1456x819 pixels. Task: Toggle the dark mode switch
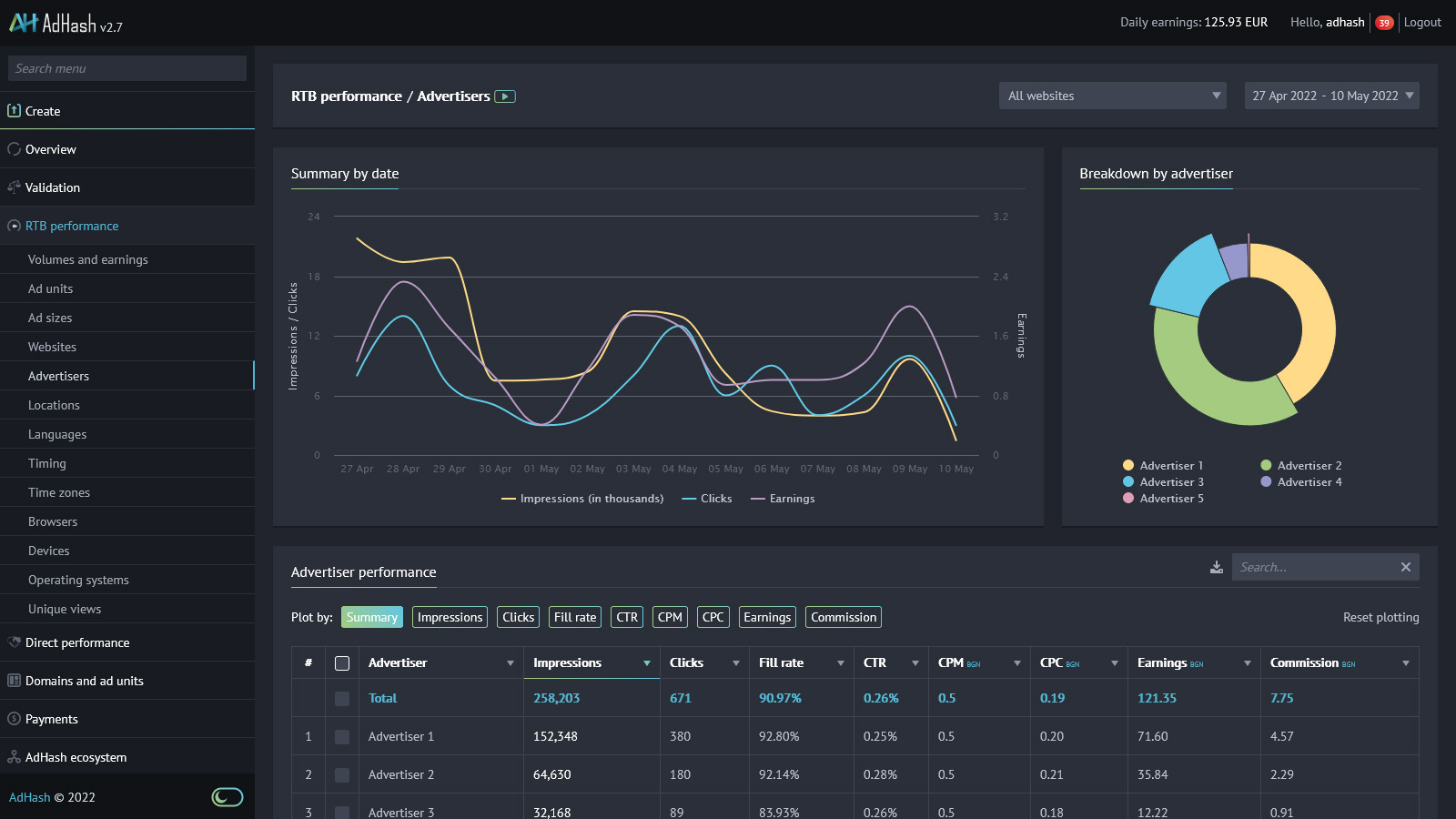(x=227, y=797)
